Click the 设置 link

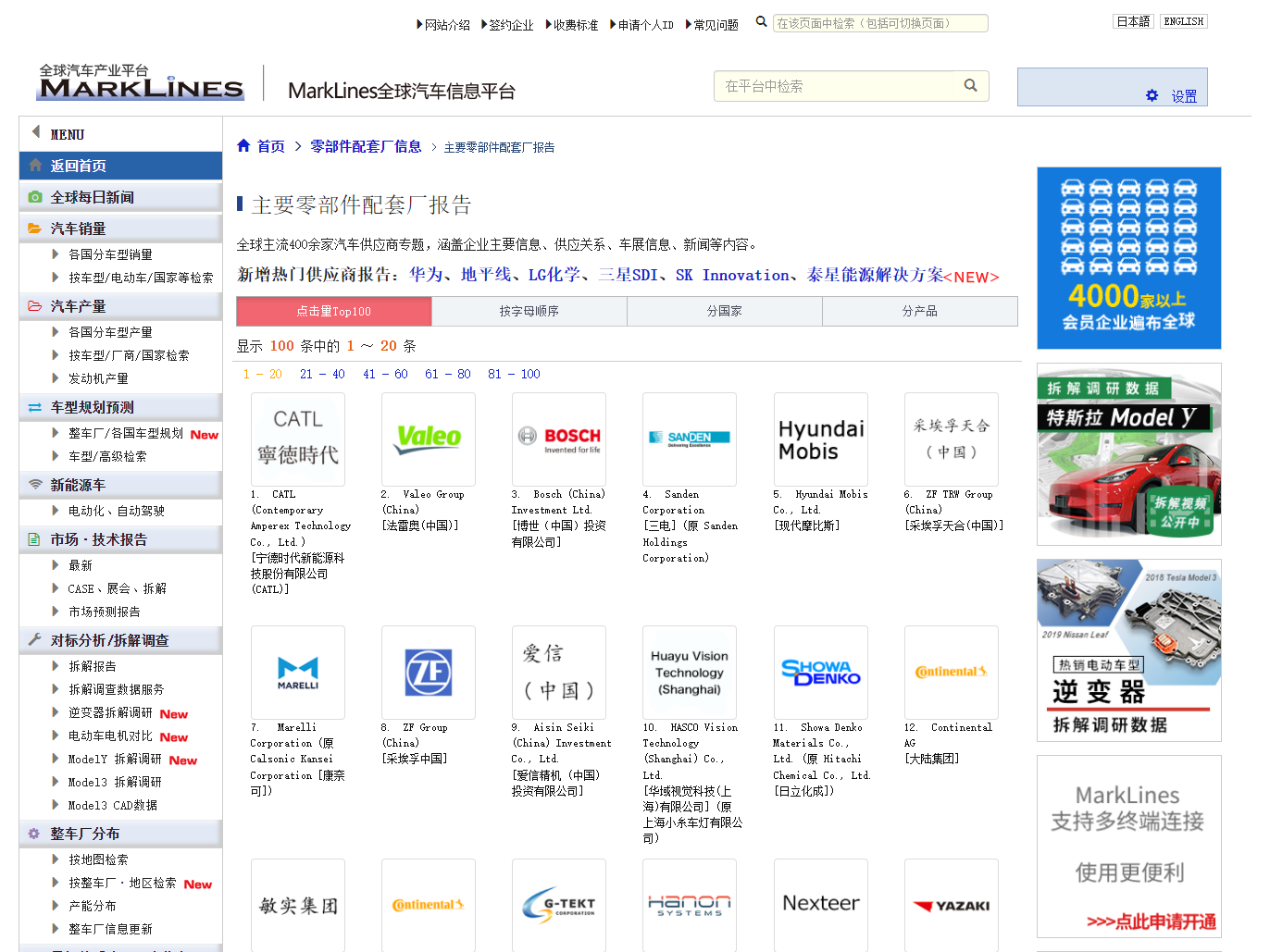(1184, 96)
